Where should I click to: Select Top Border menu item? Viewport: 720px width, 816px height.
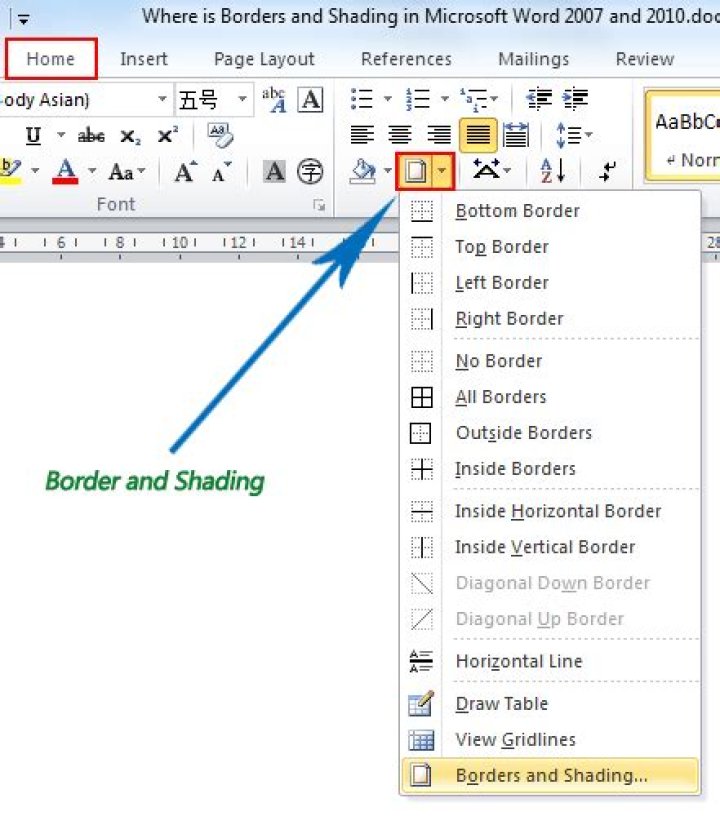pos(550,247)
